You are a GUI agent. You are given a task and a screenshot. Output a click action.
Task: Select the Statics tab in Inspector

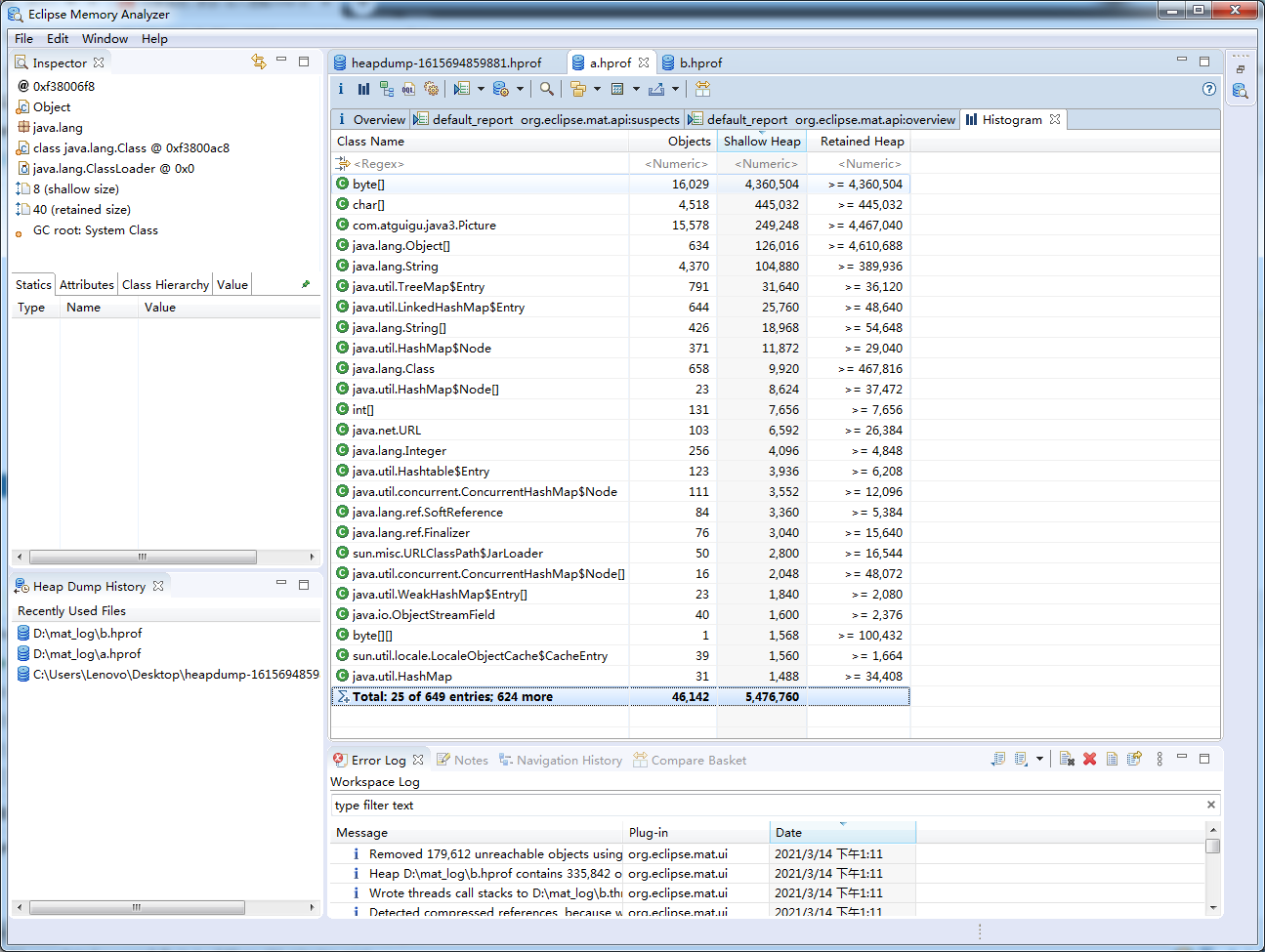tap(33, 284)
